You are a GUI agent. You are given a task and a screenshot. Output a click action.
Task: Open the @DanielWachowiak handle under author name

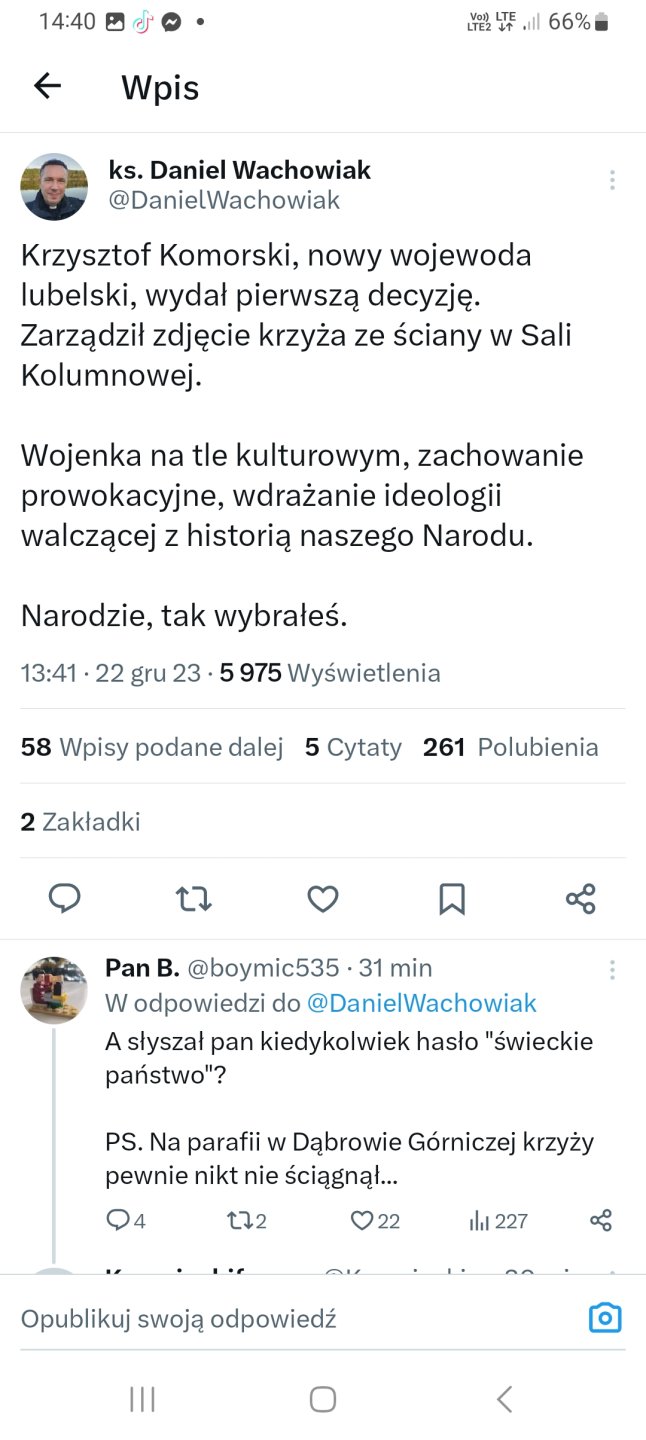click(224, 200)
